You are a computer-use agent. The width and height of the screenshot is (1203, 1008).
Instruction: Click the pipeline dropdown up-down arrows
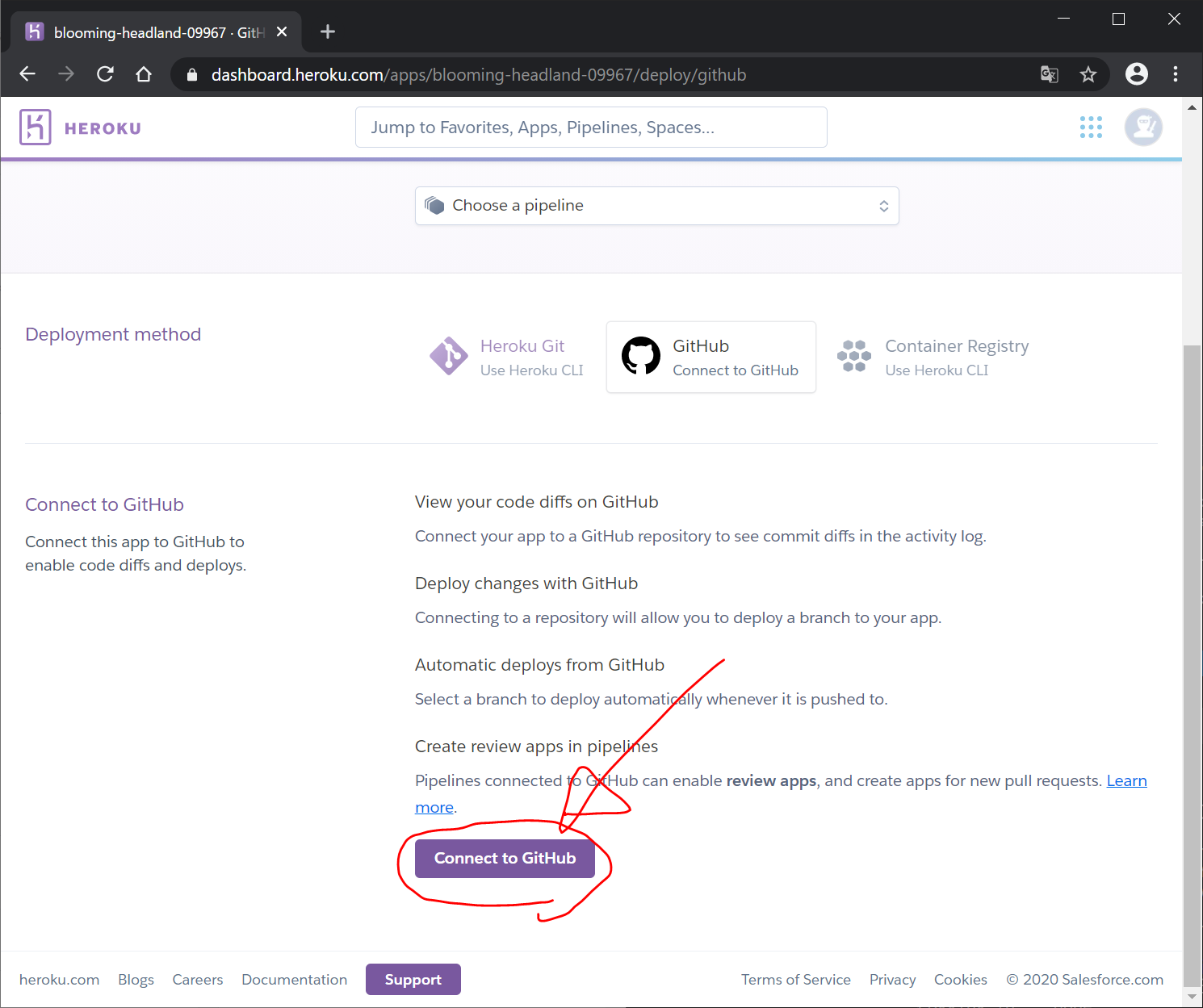(x=884, y=206)
